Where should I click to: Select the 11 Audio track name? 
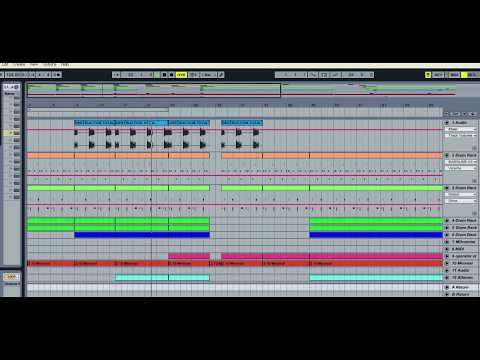(x=460, y=270)
